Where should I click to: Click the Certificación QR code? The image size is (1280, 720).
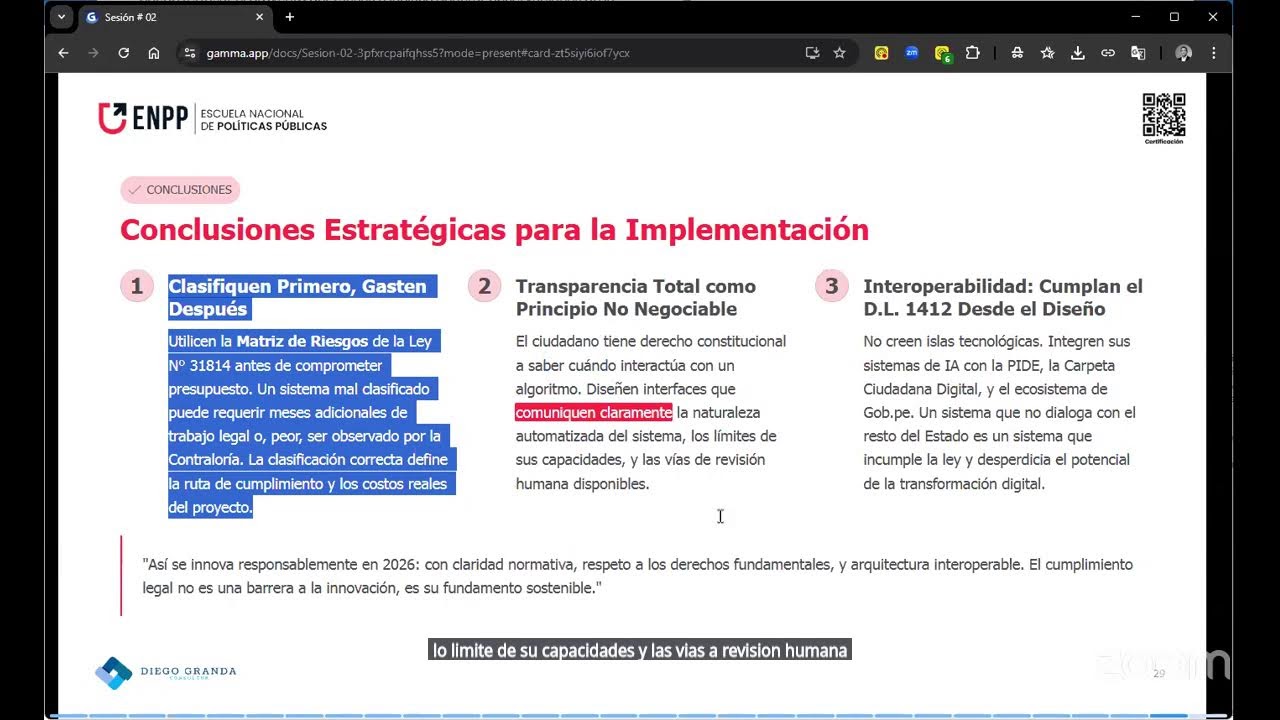click(1164, 118)
